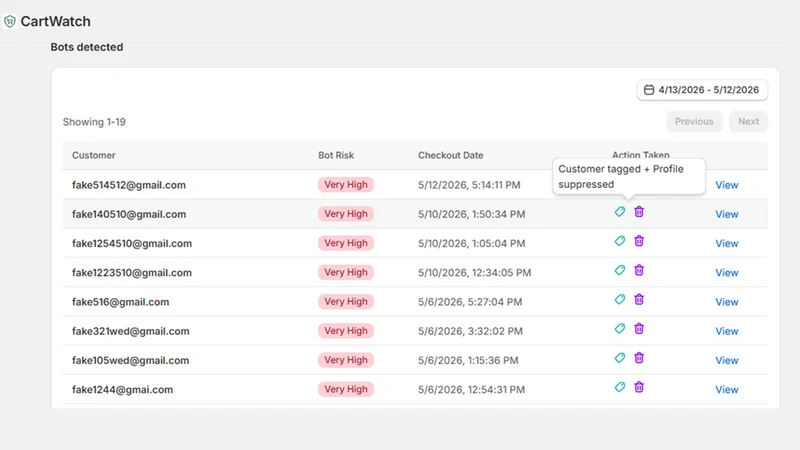Click the tag icon for fake1254510@gmail.com
This screenshot has height=450, width=800.
click(x=619, y=241)
